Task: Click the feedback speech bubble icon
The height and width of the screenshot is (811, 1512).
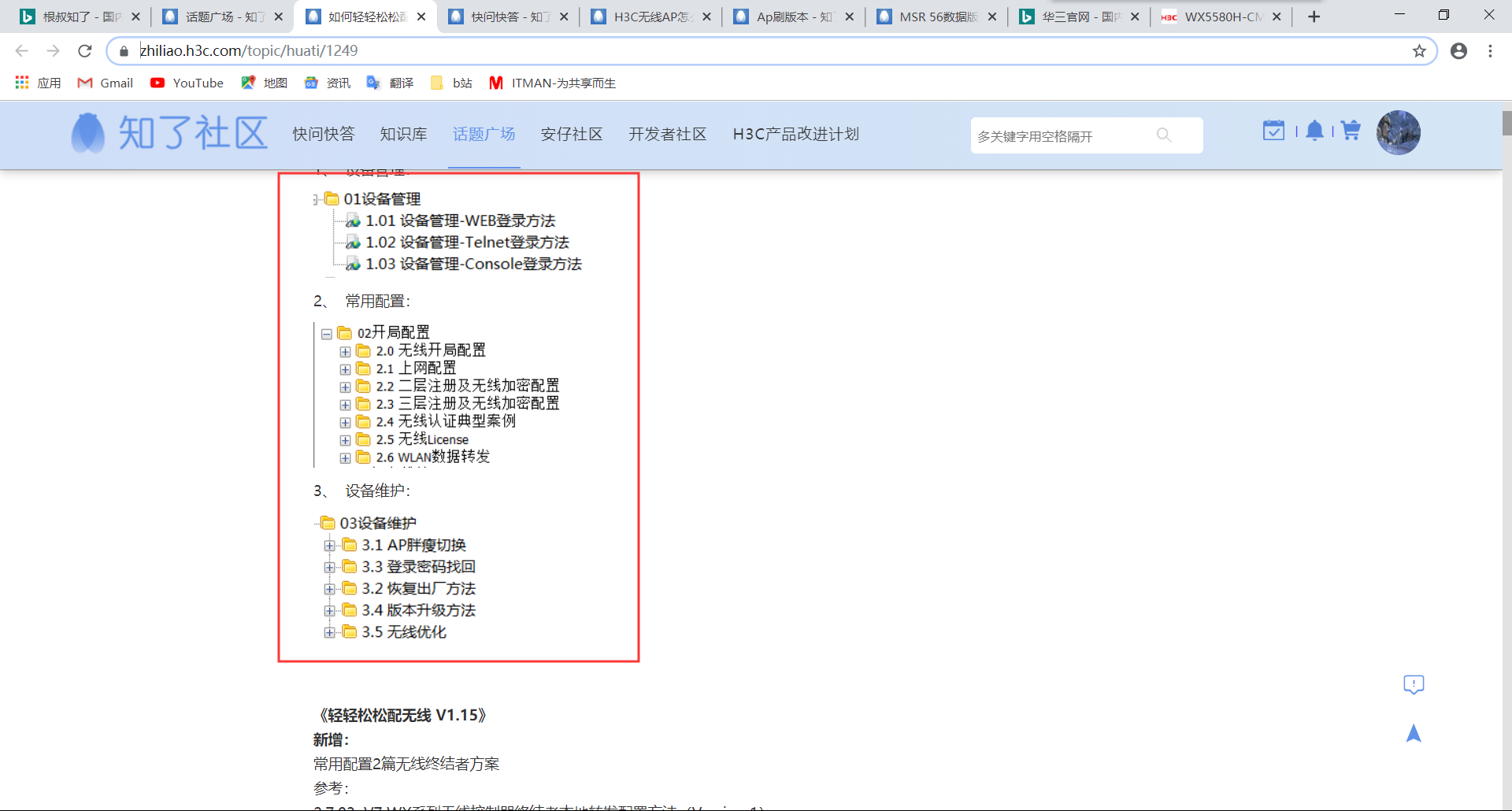Action: coord(1414,684)
